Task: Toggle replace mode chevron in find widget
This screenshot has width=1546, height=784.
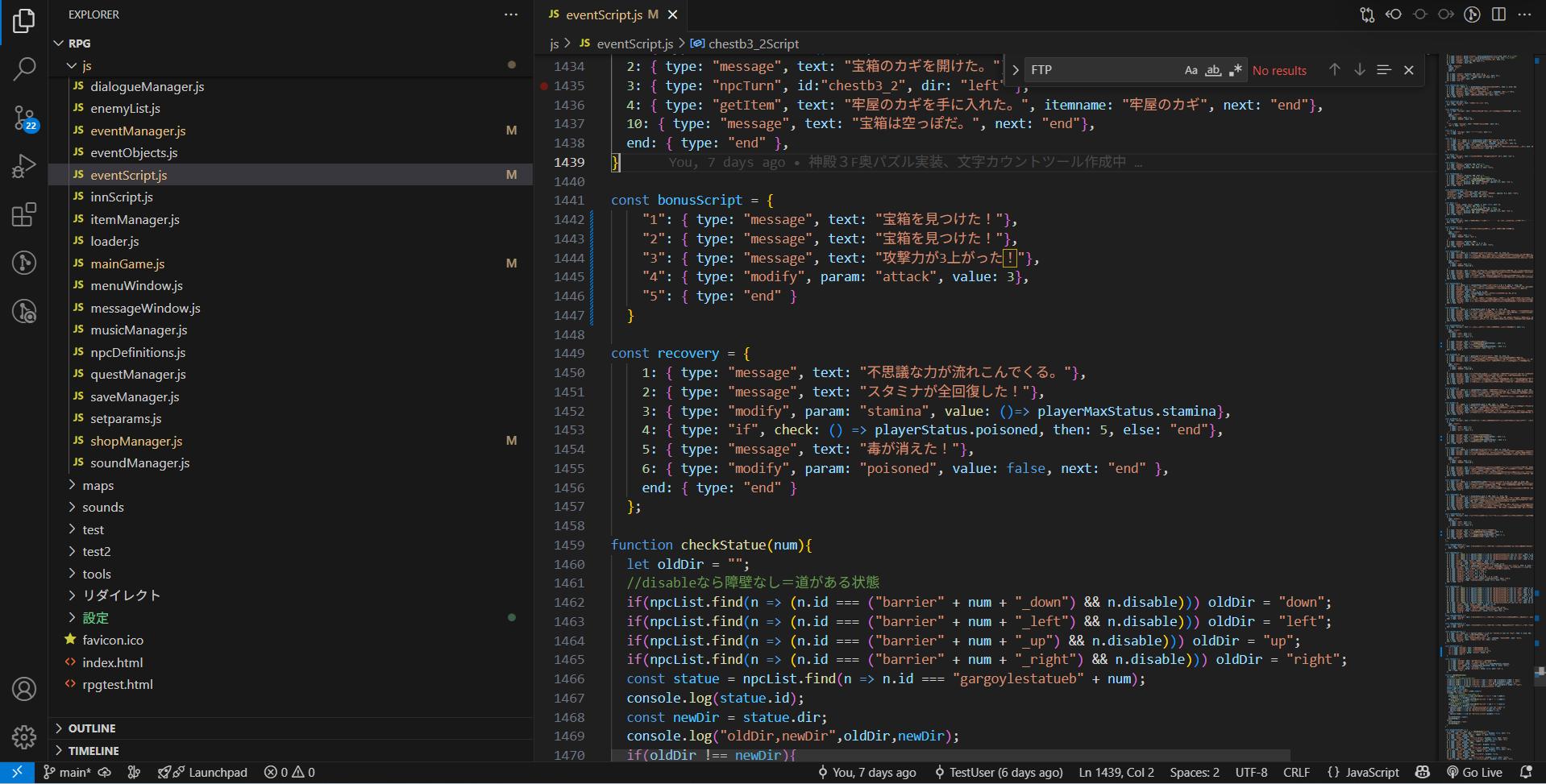Action: point(1015,70)
